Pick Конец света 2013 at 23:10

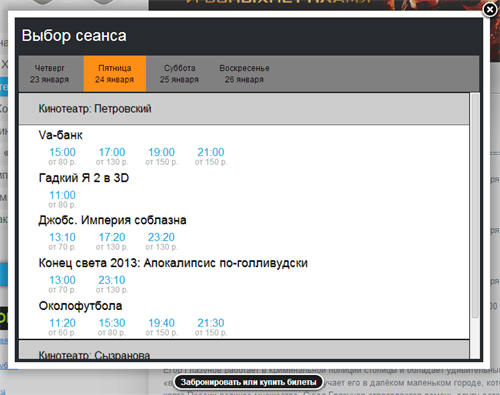point(112,280)
